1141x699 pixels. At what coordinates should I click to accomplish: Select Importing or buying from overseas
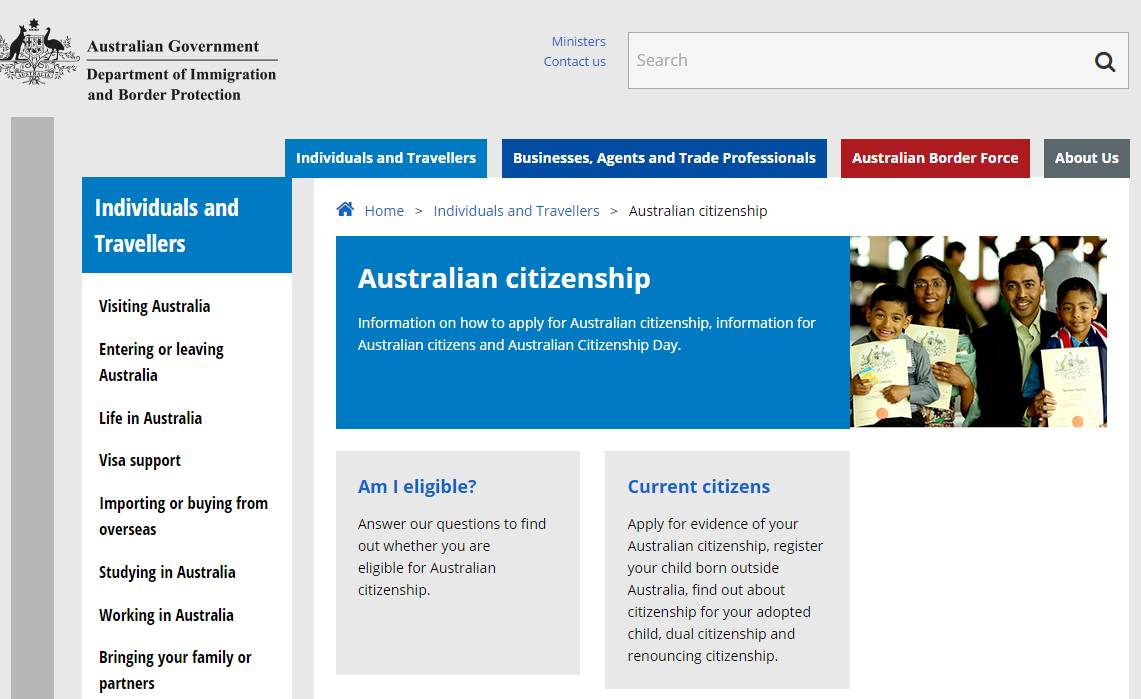coord(183,516)
